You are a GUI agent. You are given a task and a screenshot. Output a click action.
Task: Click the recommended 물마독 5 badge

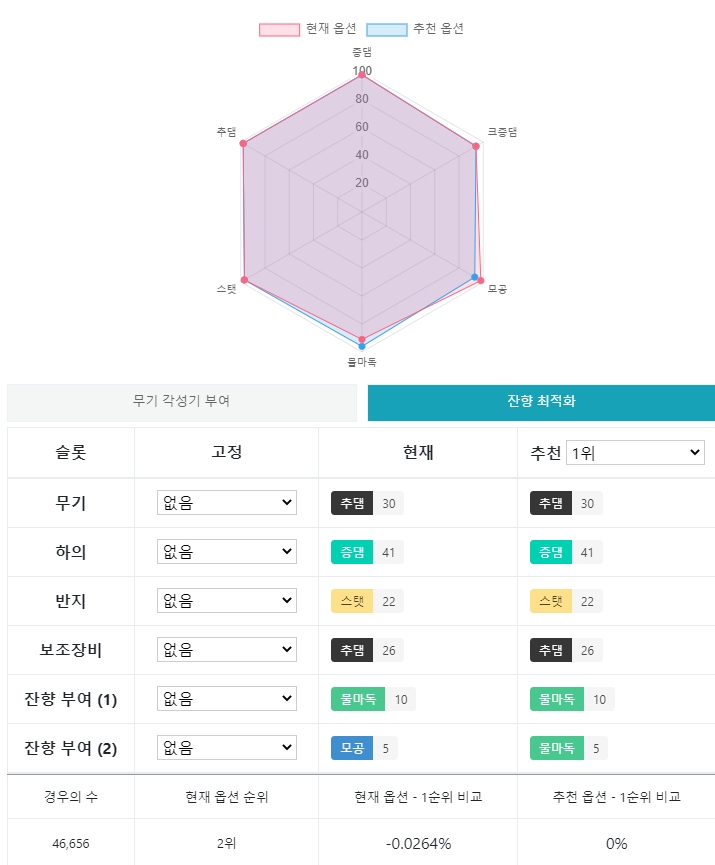point(569,749)
